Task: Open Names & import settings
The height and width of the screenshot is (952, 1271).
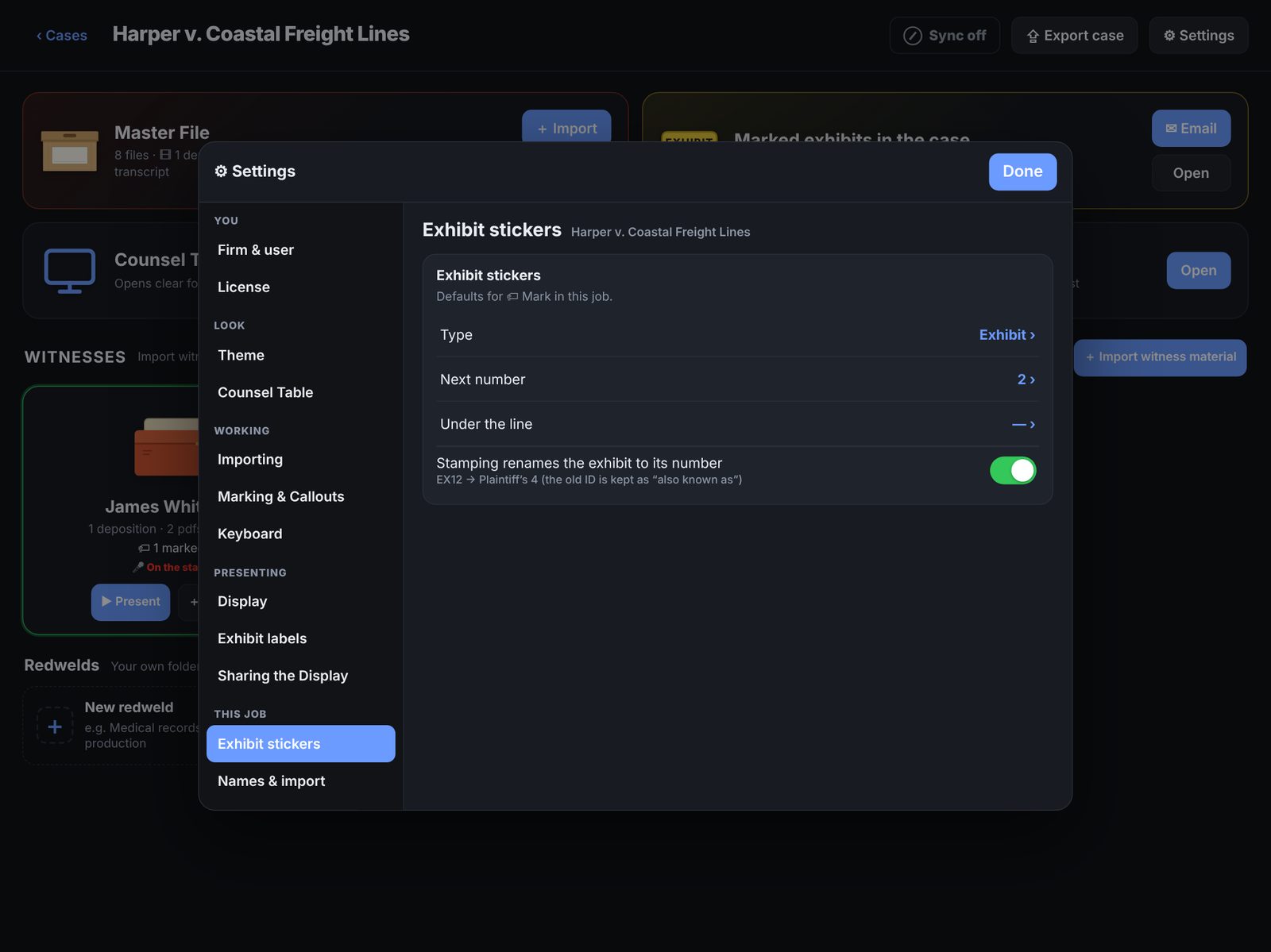Action: pyautogui.click(x=300, y=781)
